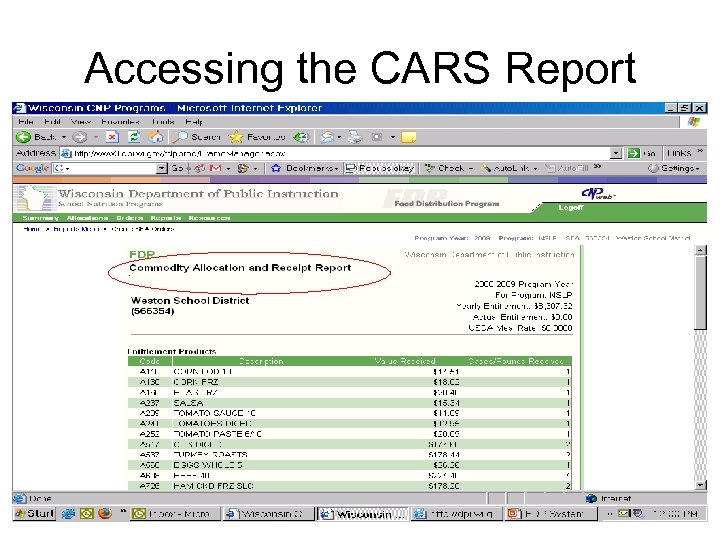This screenshot has height=540, width=720.
Task: Click the greyed AutoFill button
Action: (567, 169)
